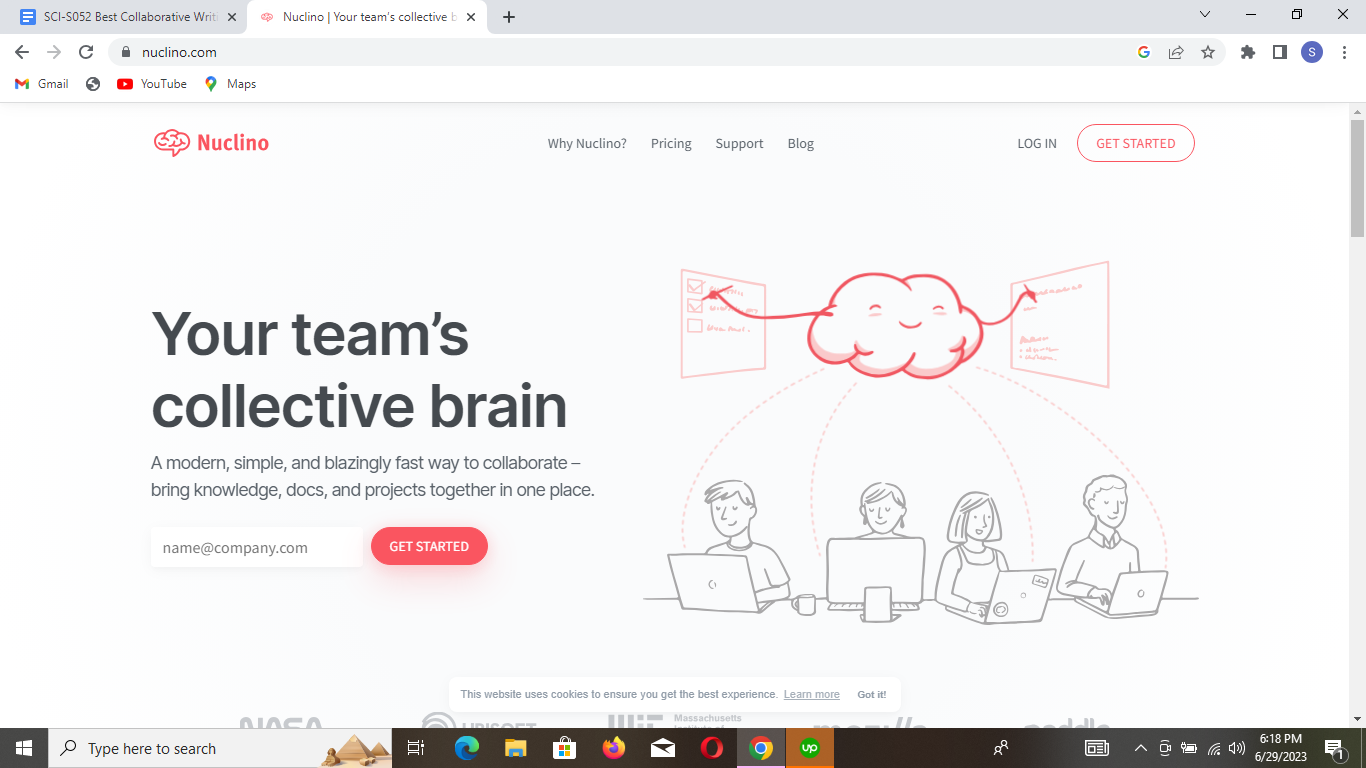Viewport: 1366px width, 768px height.
Task: Open YouTube from the bookmarks bar
Action: (151, 84)
